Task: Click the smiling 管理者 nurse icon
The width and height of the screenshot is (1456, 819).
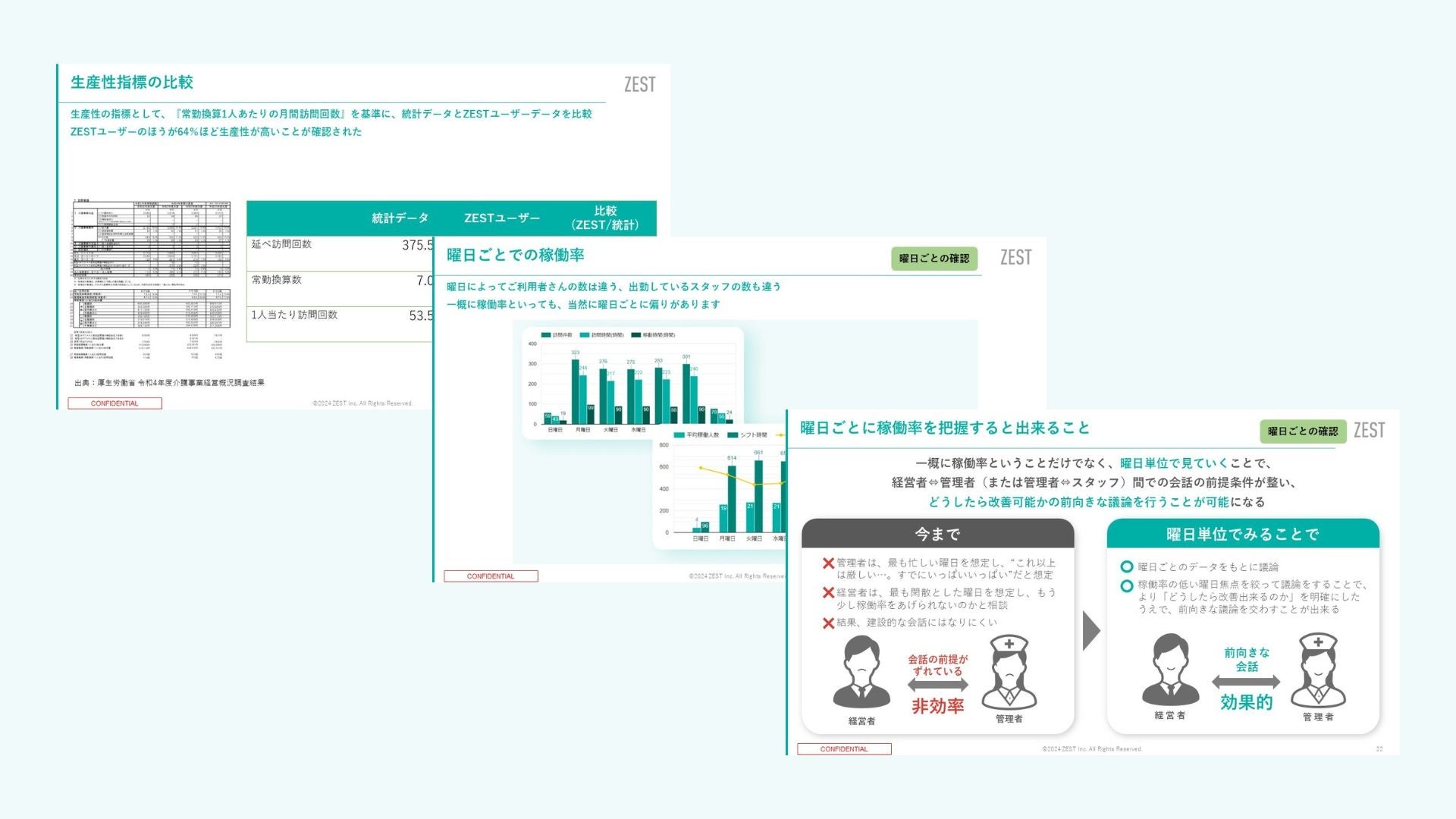Action: tap(1318, 670)
